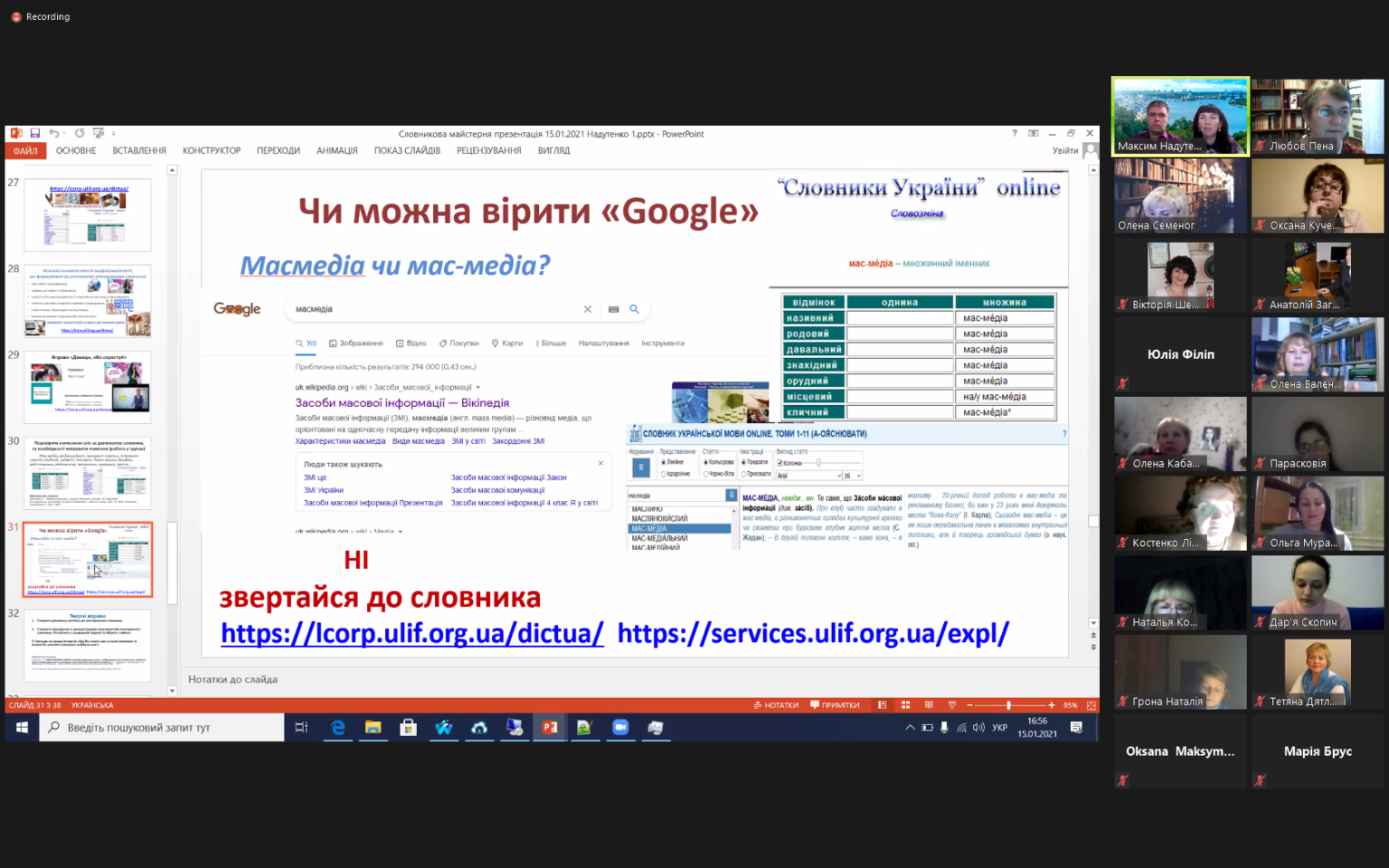Show hidden icons chevron in system tray
1389x868 pixels.
pos(910,727)
